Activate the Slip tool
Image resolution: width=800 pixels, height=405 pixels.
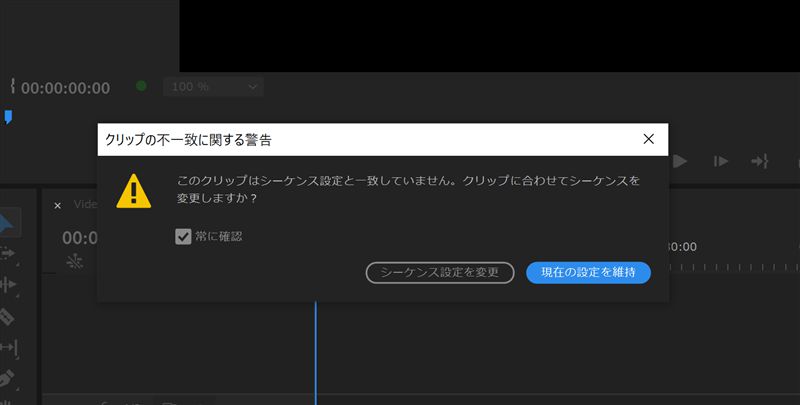click(8, 347)
